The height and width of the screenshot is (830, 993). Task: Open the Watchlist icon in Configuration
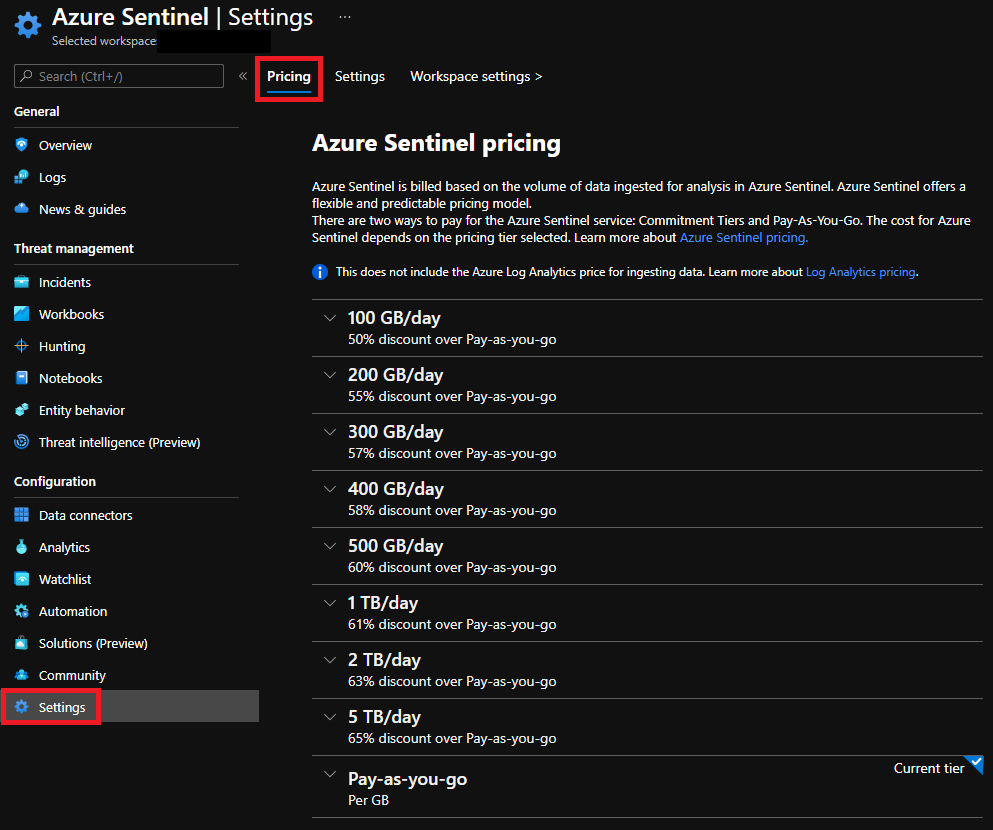click(x=22, y=579)
